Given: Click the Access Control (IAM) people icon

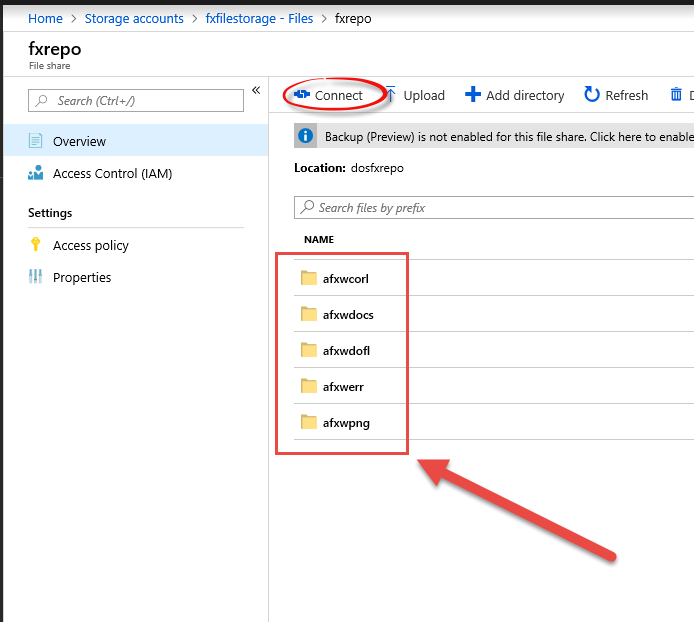Looking at the screenshot, I should point(35,173).
